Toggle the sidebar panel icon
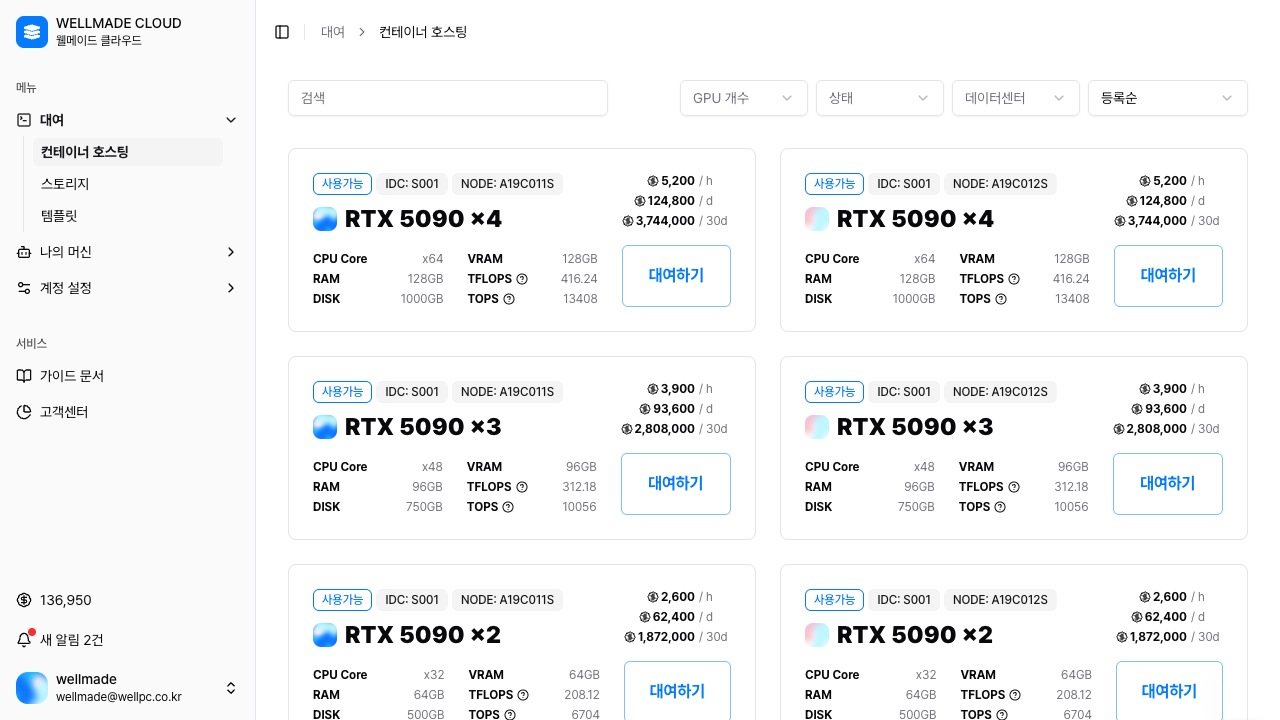Screen dimensions: 1280x720 coord(282,32)
